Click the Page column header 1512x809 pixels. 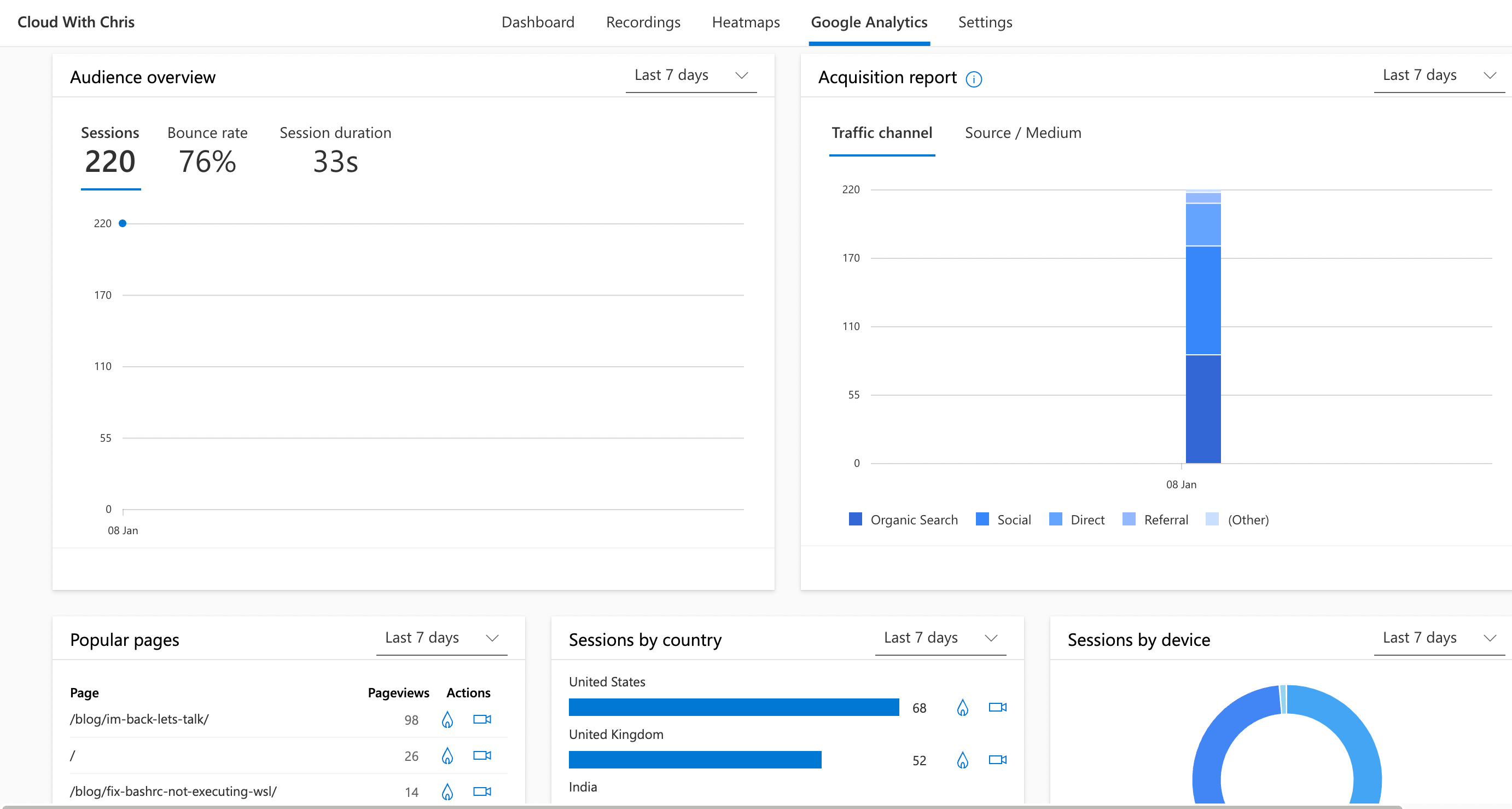(x=85, y=694)
